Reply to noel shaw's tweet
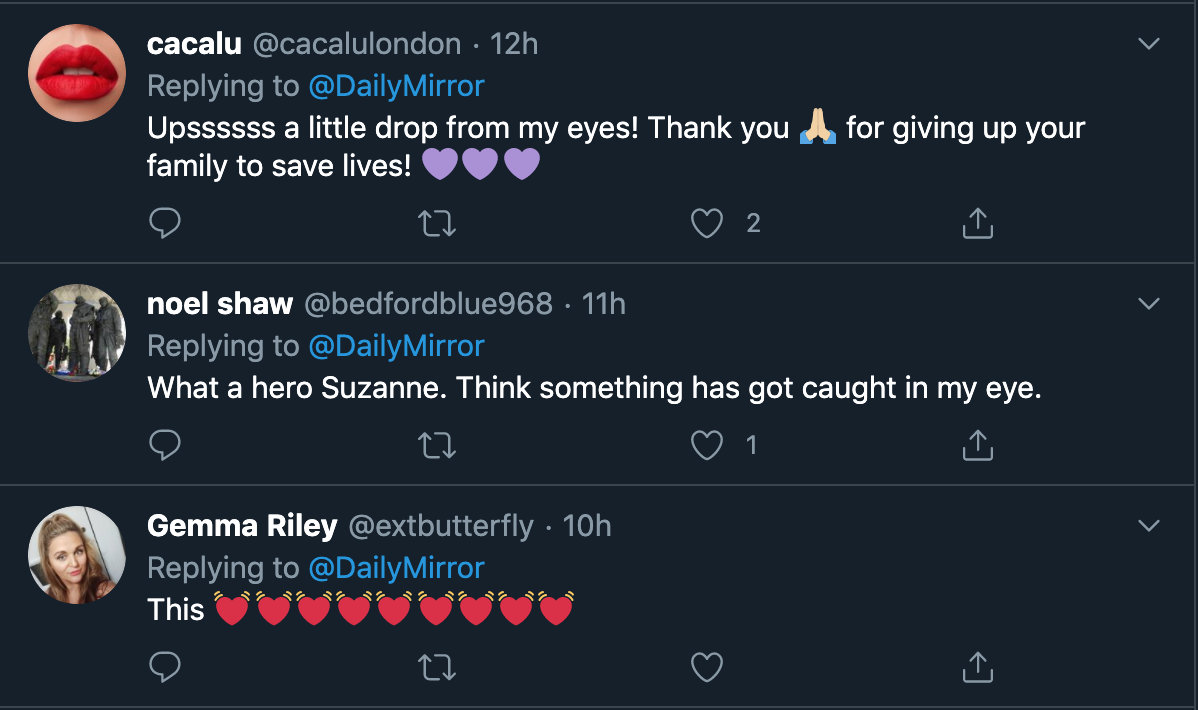Image resolution: width=1198 pixels, height=710 pixels. click(164, 446)
